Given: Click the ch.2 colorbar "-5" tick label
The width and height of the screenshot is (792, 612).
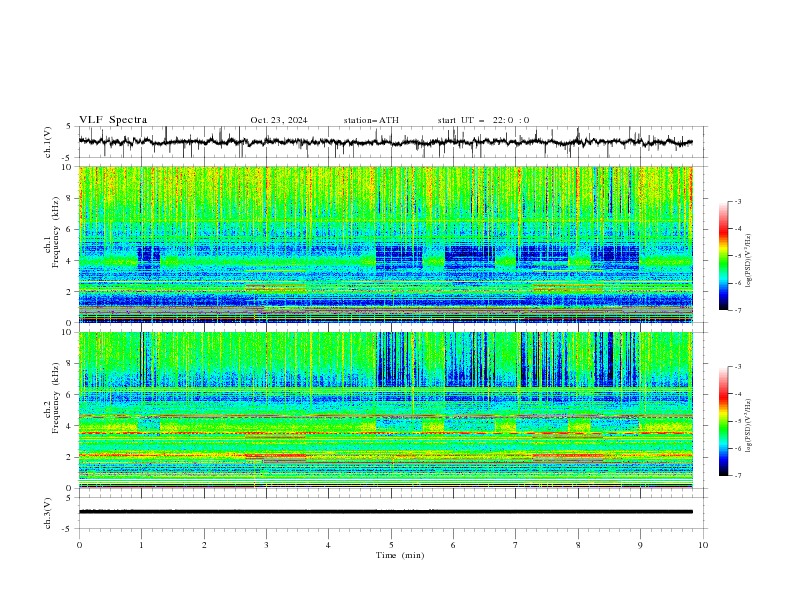Looking at the screenshot, I should tap(738, 421).
